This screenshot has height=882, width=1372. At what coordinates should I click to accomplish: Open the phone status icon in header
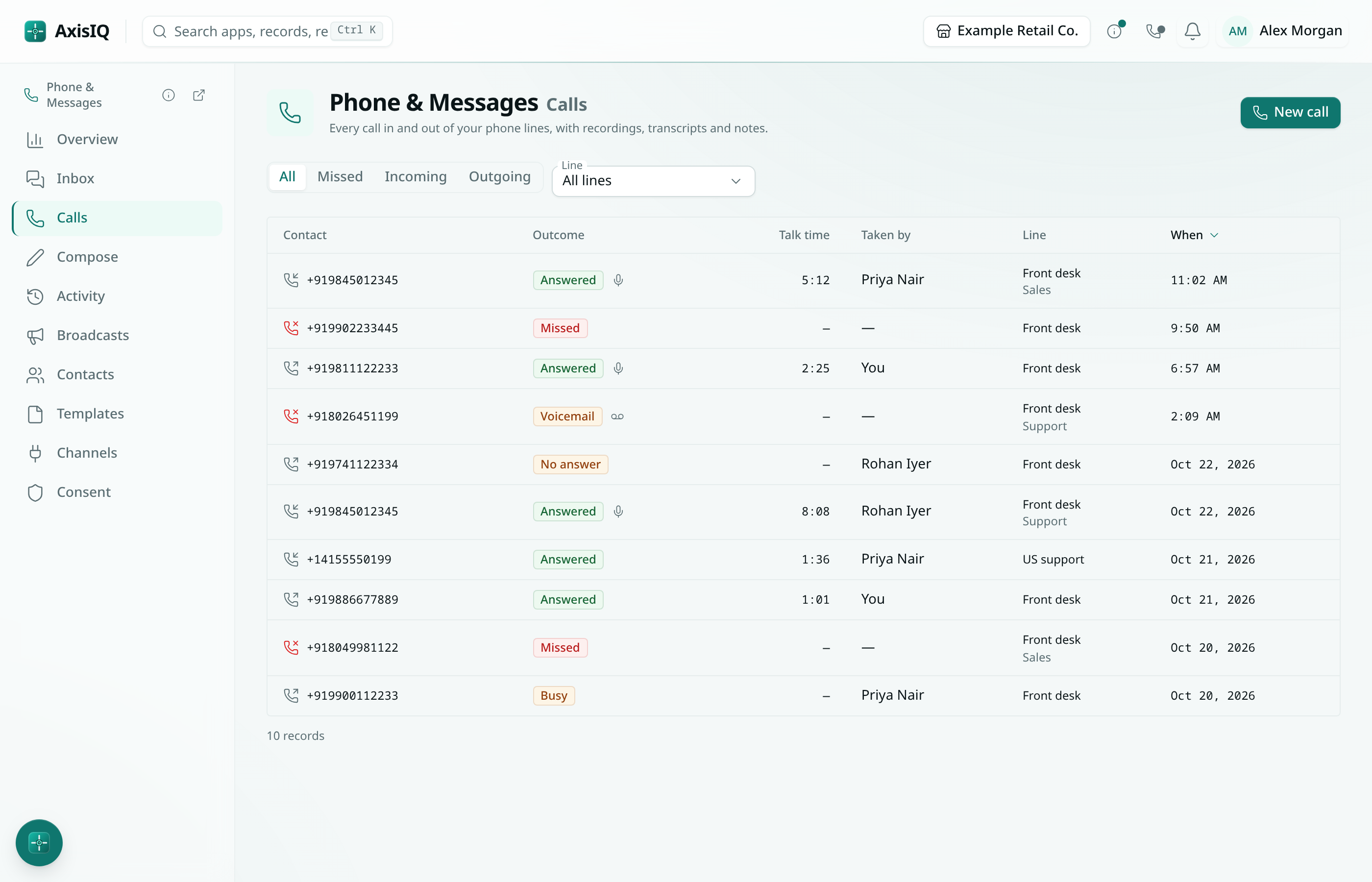(1155, 31)
